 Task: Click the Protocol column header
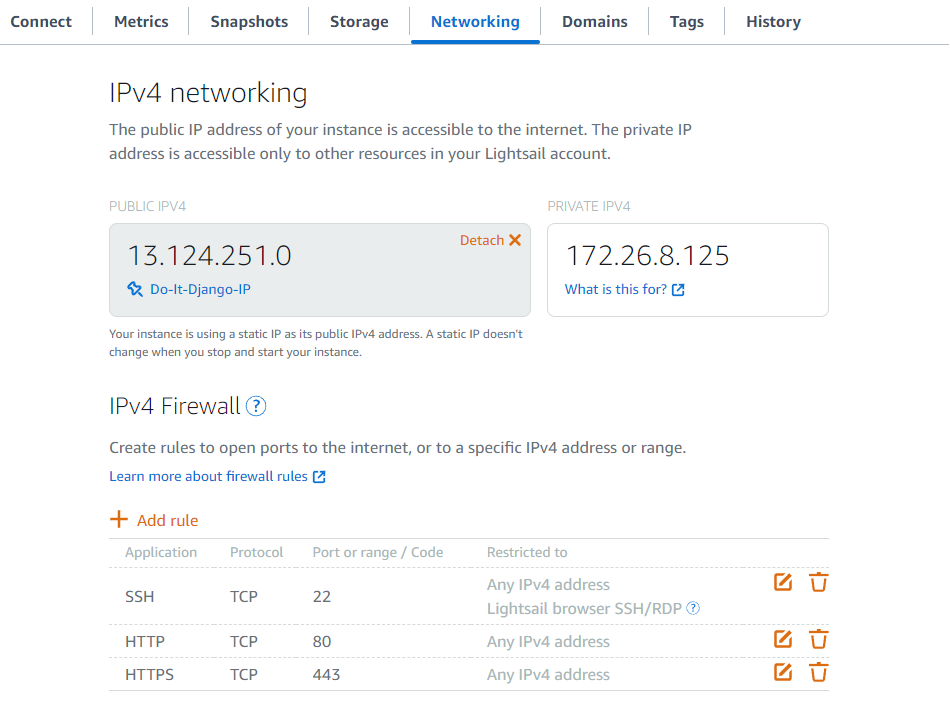256,552
